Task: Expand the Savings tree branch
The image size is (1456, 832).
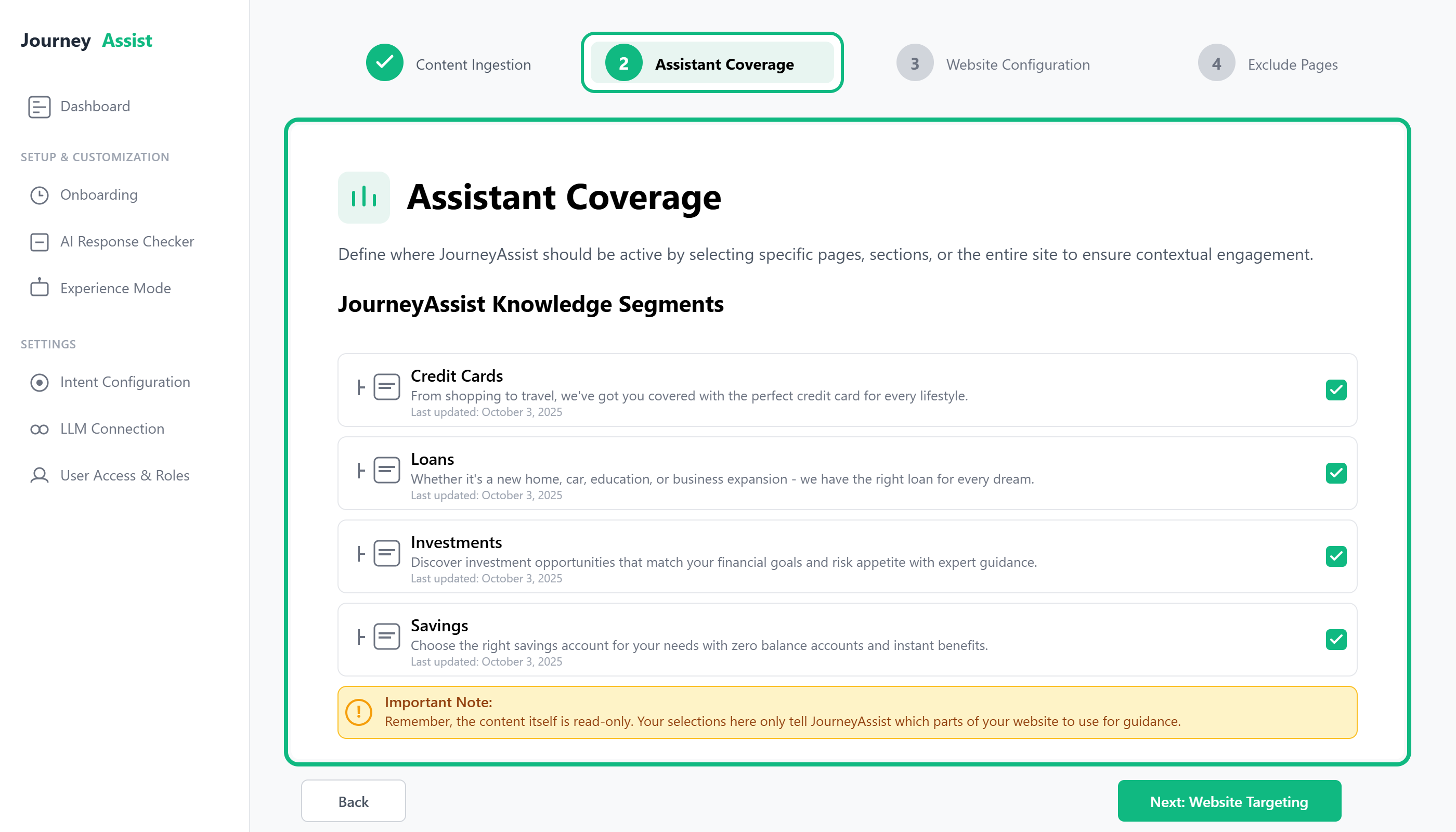Action: coord(360,636)
